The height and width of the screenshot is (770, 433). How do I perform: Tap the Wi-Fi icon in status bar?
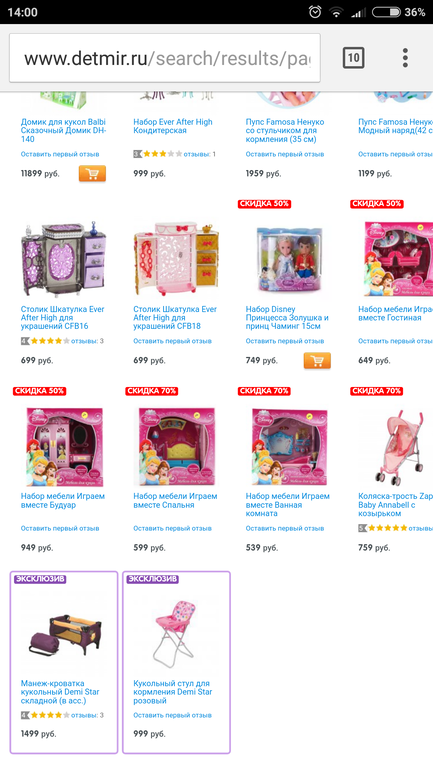point(336,12)
